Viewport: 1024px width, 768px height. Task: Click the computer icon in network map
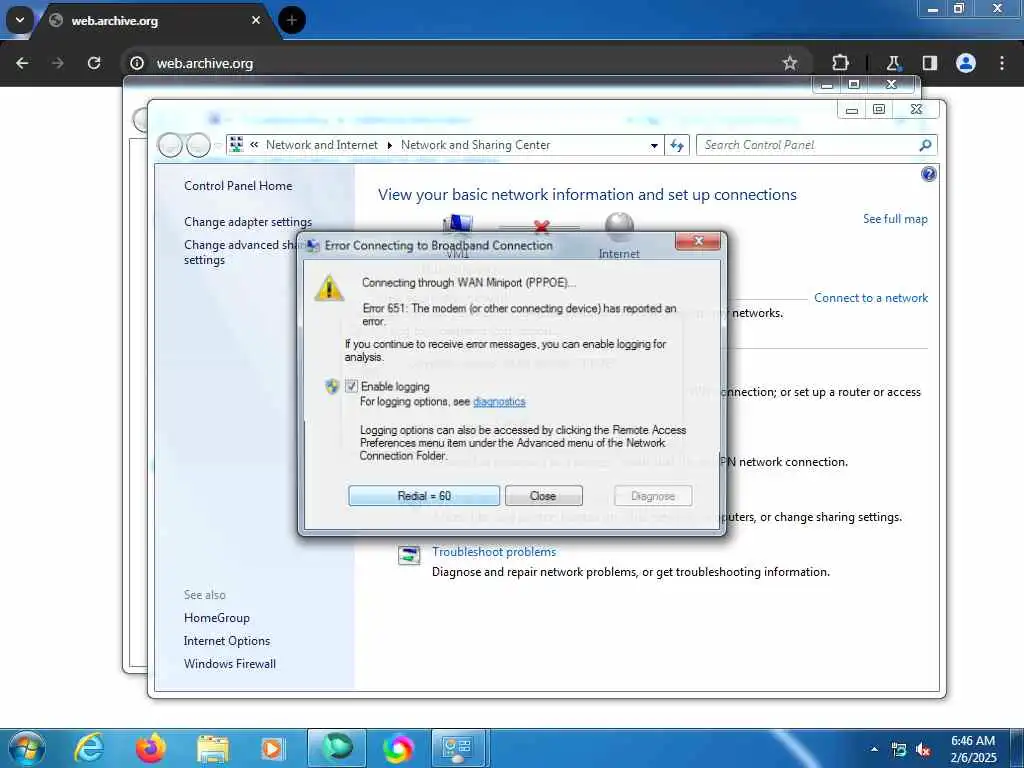pyautogui.click(x=458, y=225)
